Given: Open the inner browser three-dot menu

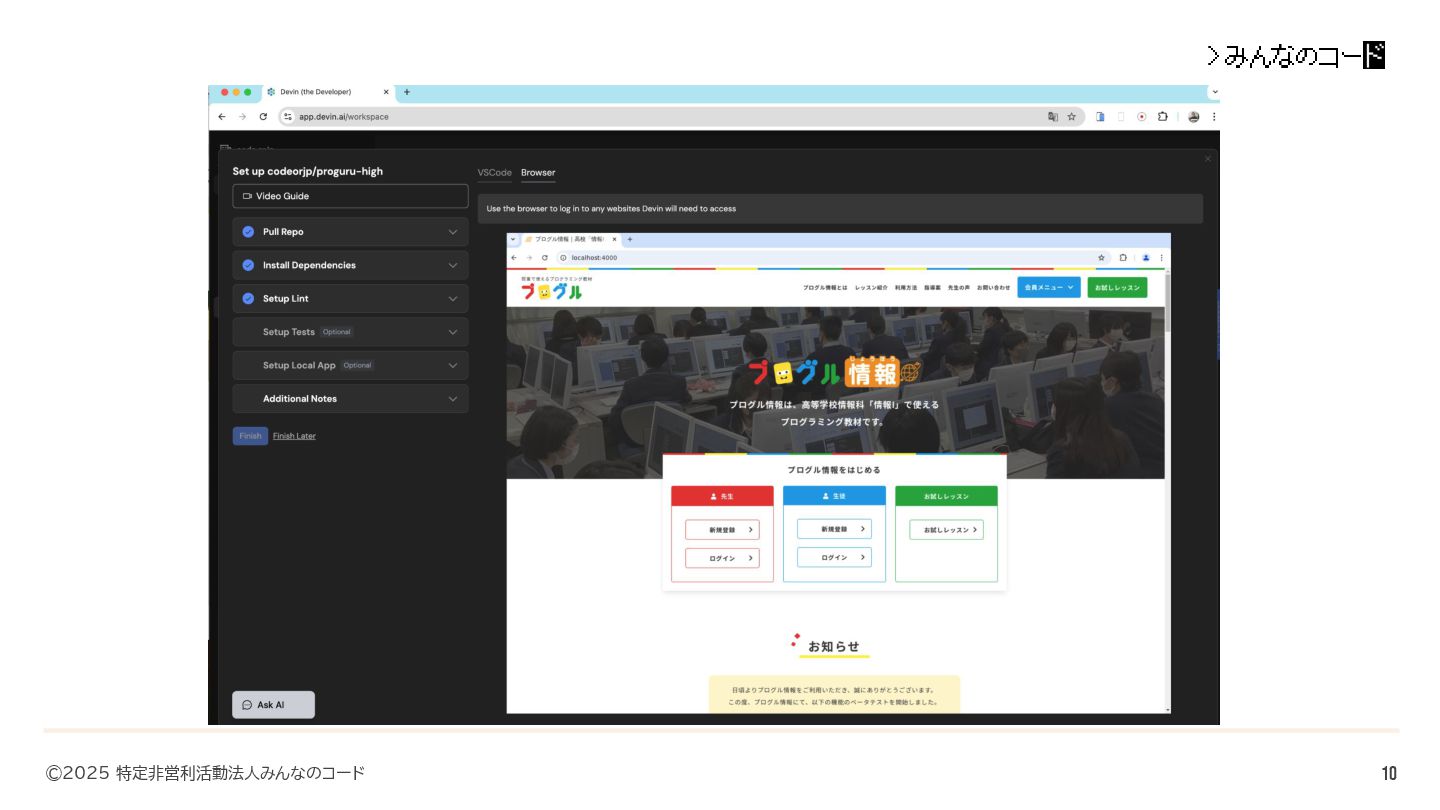Looking at the screenshot, I should pyautogui.click(x=1161, y=257).
